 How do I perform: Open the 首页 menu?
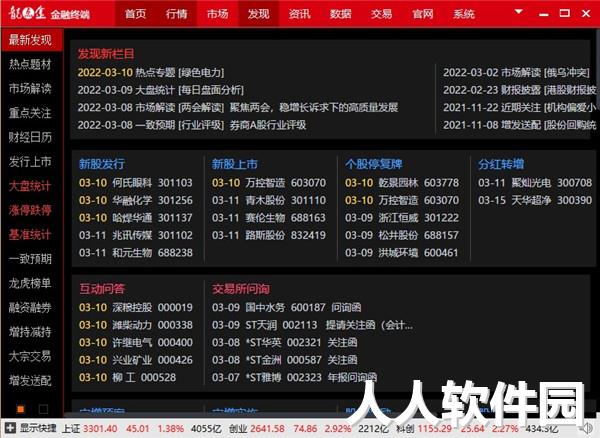coord(135,14)
